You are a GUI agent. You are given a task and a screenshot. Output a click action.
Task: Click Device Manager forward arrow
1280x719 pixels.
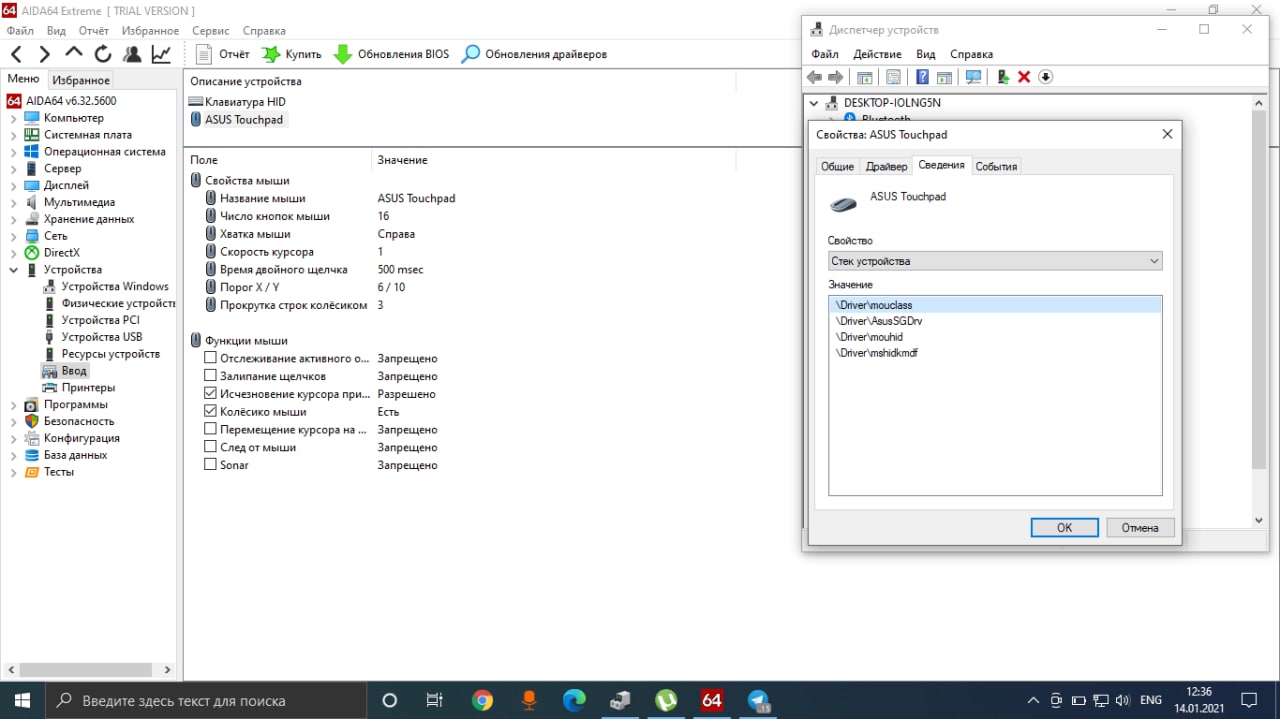click(x=836, y=77)
